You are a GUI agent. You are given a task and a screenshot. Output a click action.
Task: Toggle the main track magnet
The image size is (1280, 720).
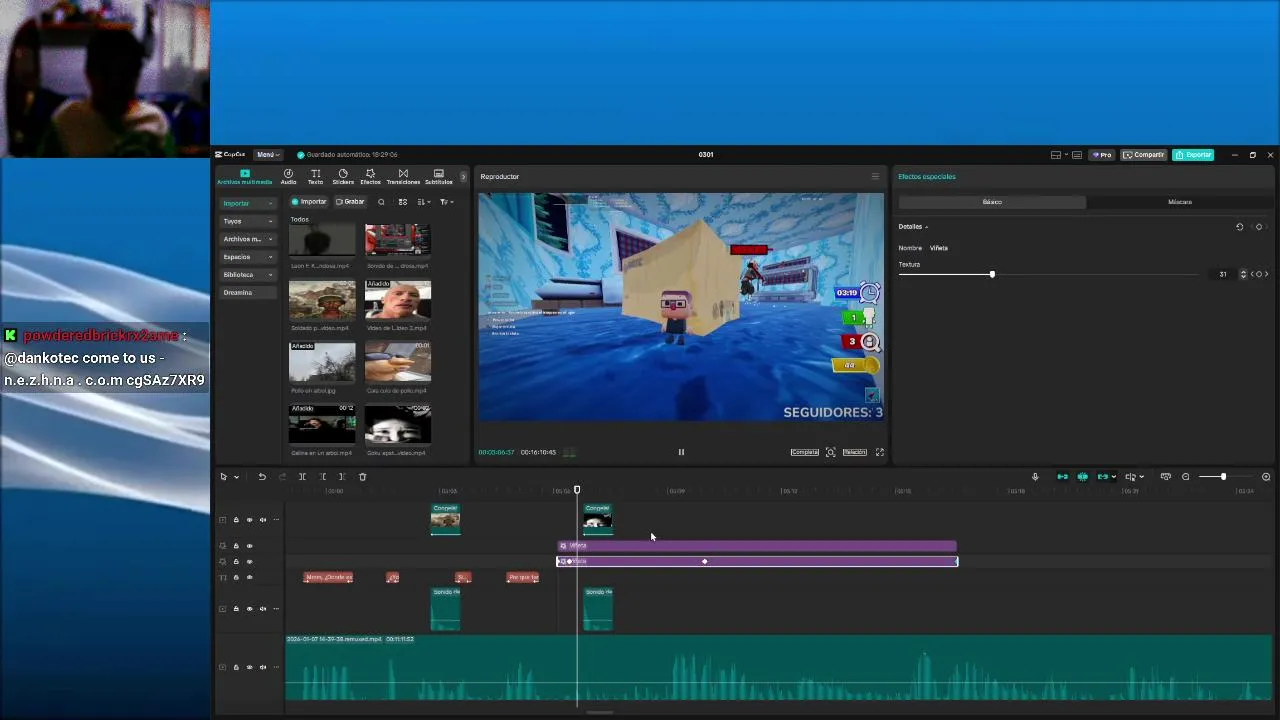(x=1062, y=477)
